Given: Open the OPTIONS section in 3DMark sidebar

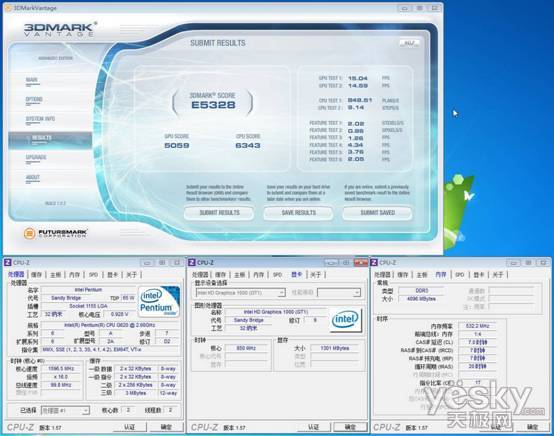Looking at the screenshot, I should coord(34,100).
